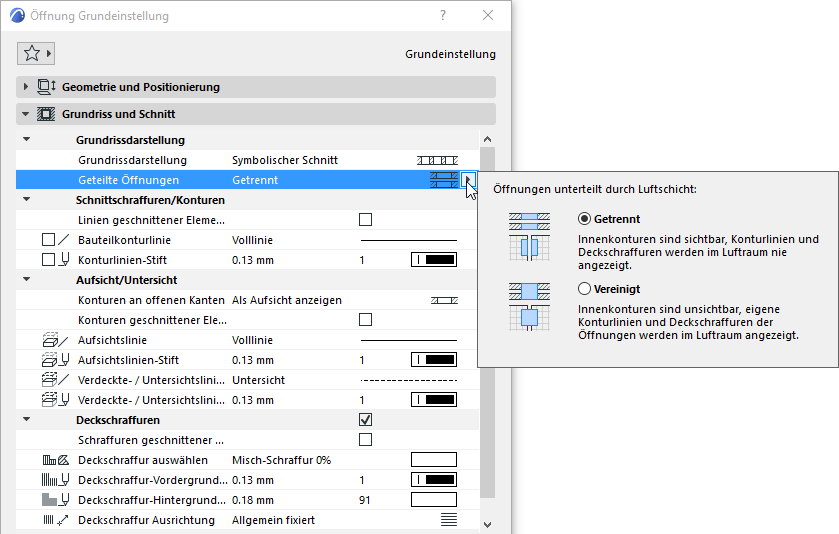This screenshot has height=534, width=839.
Task: Open the Geteilte Öffnungen flyout arrow
Action: click(x=468, y=180)
